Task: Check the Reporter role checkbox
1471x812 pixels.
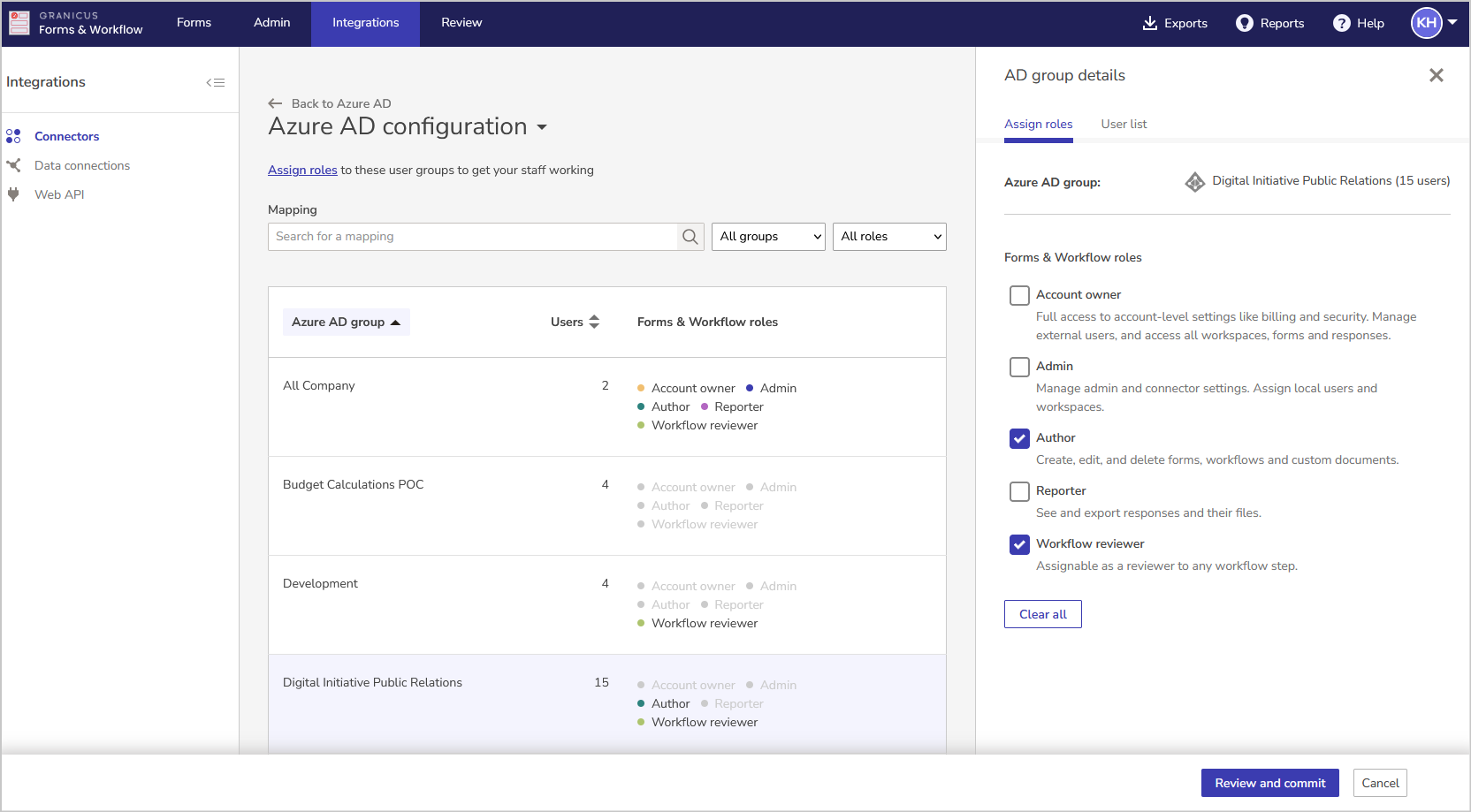Action: pyautogui.click(x=1019, y=491)
